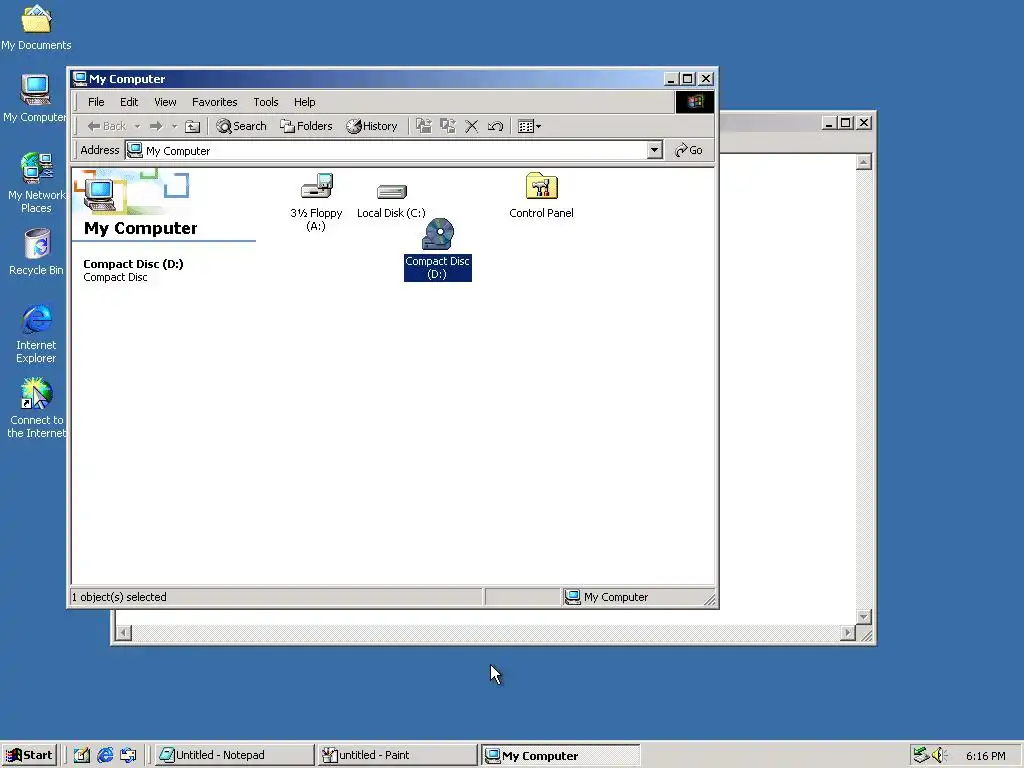Click the 'Compact Disc (D:)' bold details heading
The image size is (1024, 768).
pyautogui.click(x=133, y=264)
